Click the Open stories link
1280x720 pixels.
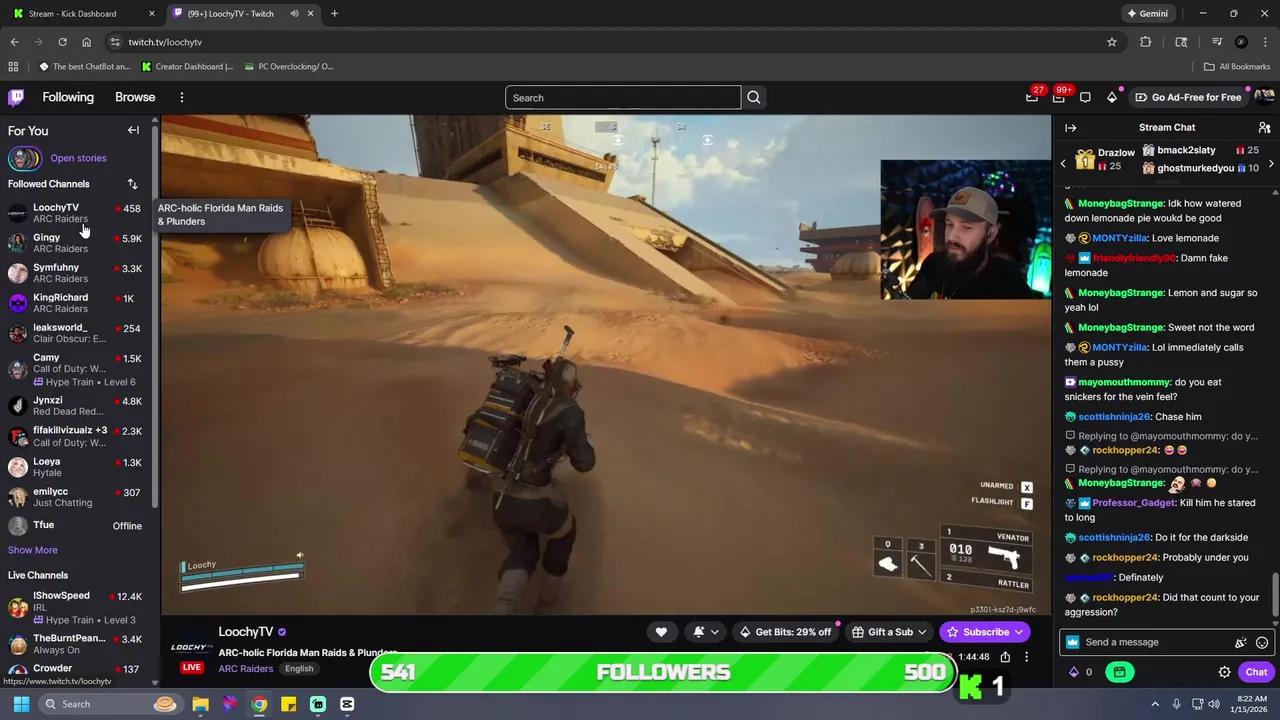coord(78,158)
